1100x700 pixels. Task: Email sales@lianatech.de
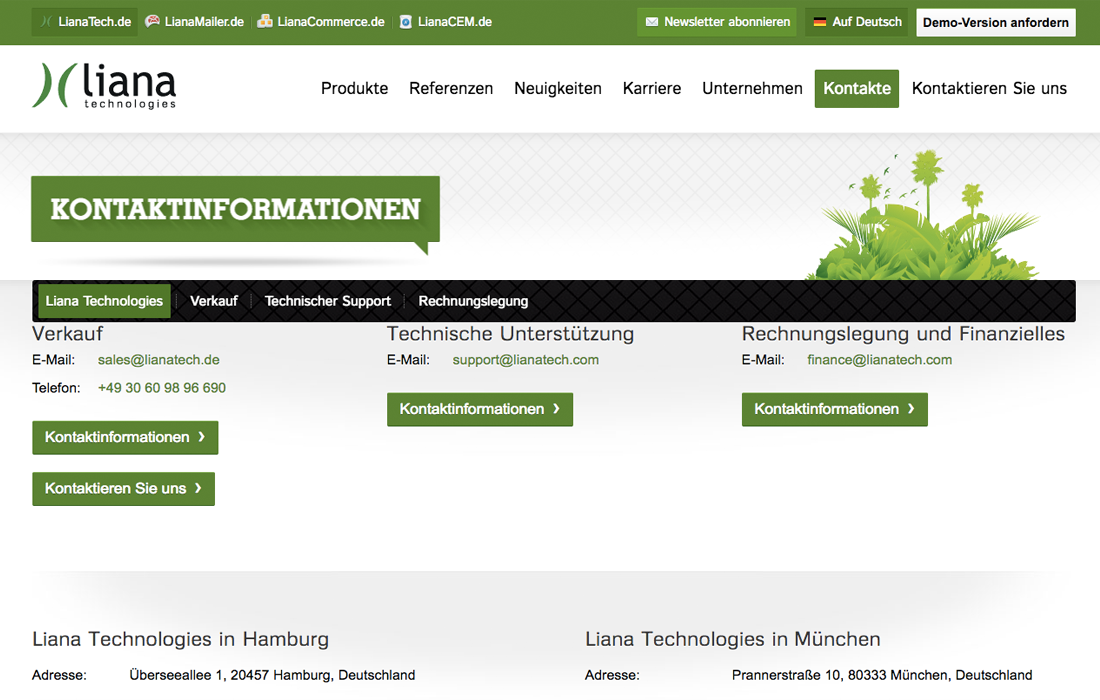(x=159, y=360)
